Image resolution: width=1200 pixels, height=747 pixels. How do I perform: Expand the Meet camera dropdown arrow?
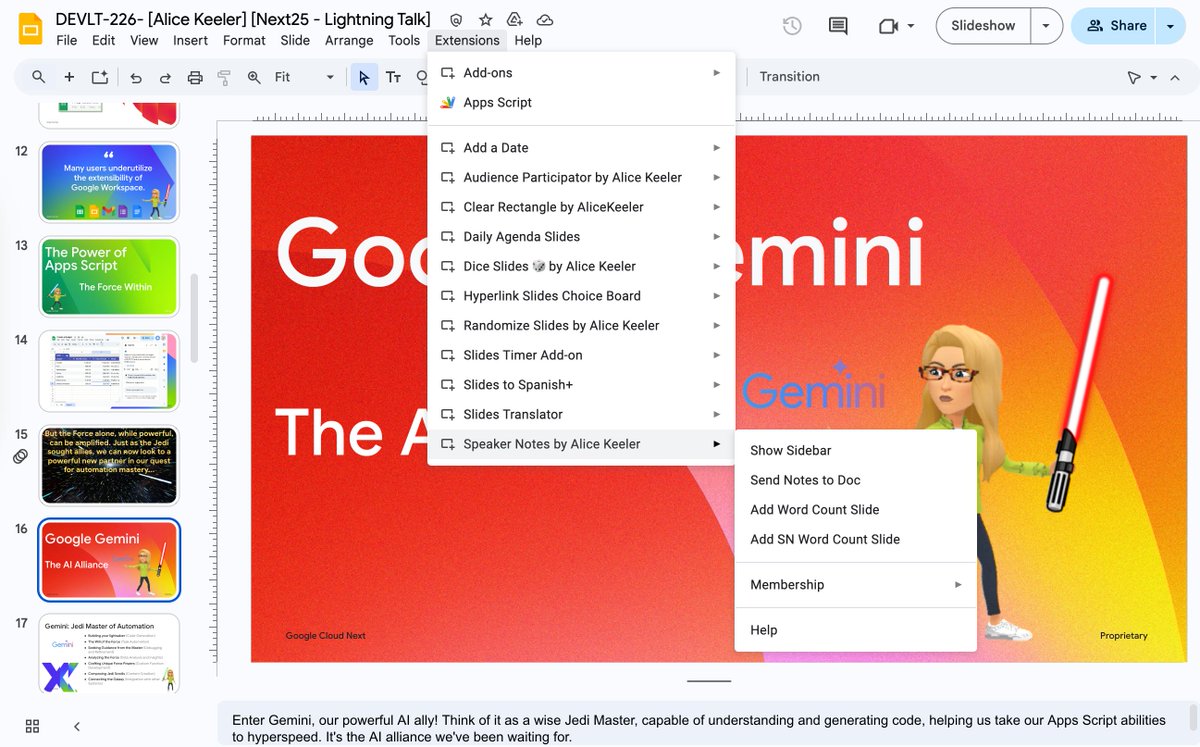coord(911,26)
